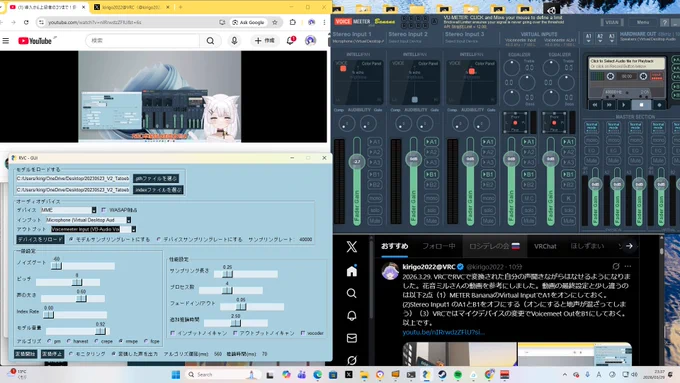
Task: Open the RVC device type dropdown (MME)
Action: [x=94, y=210]
